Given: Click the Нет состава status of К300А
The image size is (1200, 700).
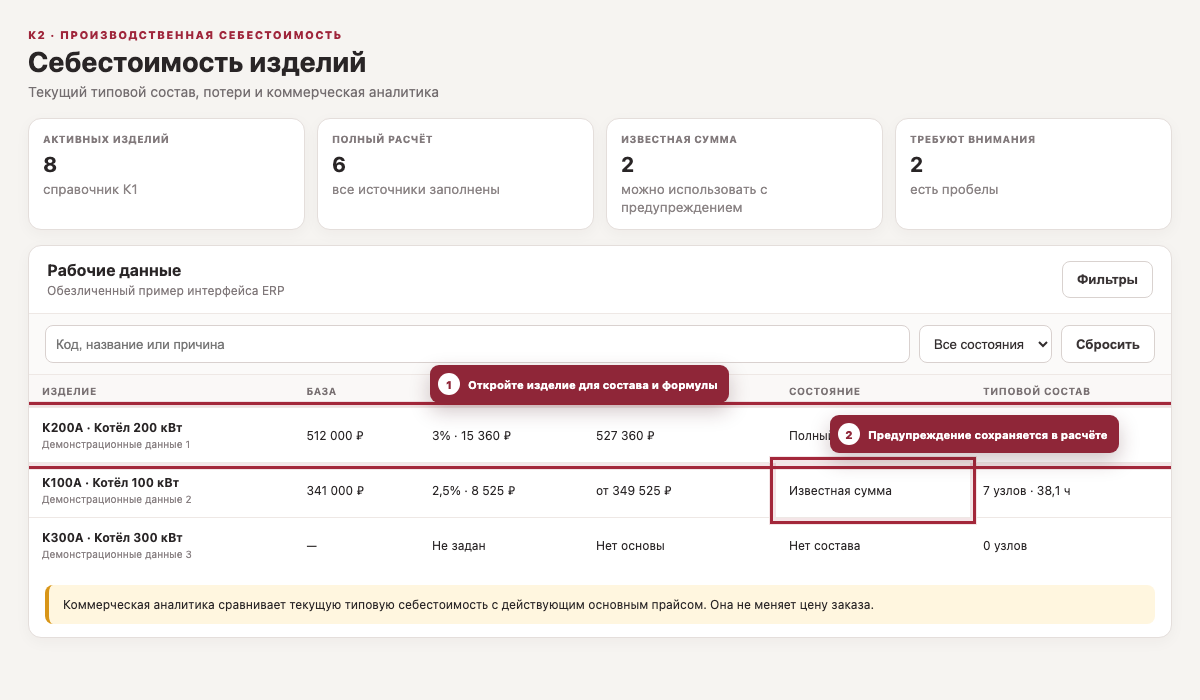Looking at the screenshot, I should pyautogui.click(x=824, y=546).
